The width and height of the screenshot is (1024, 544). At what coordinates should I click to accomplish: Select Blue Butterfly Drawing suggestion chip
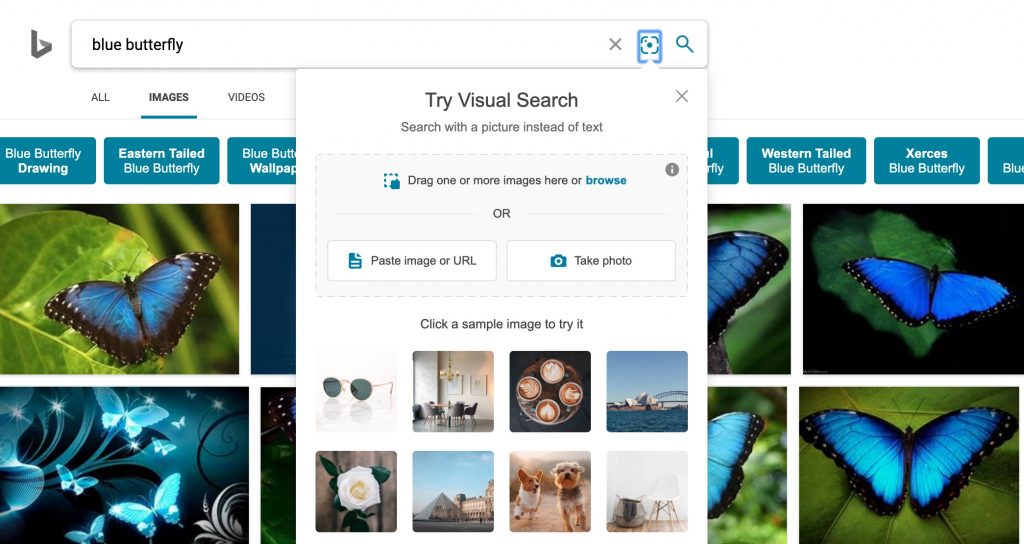[44, 161]
